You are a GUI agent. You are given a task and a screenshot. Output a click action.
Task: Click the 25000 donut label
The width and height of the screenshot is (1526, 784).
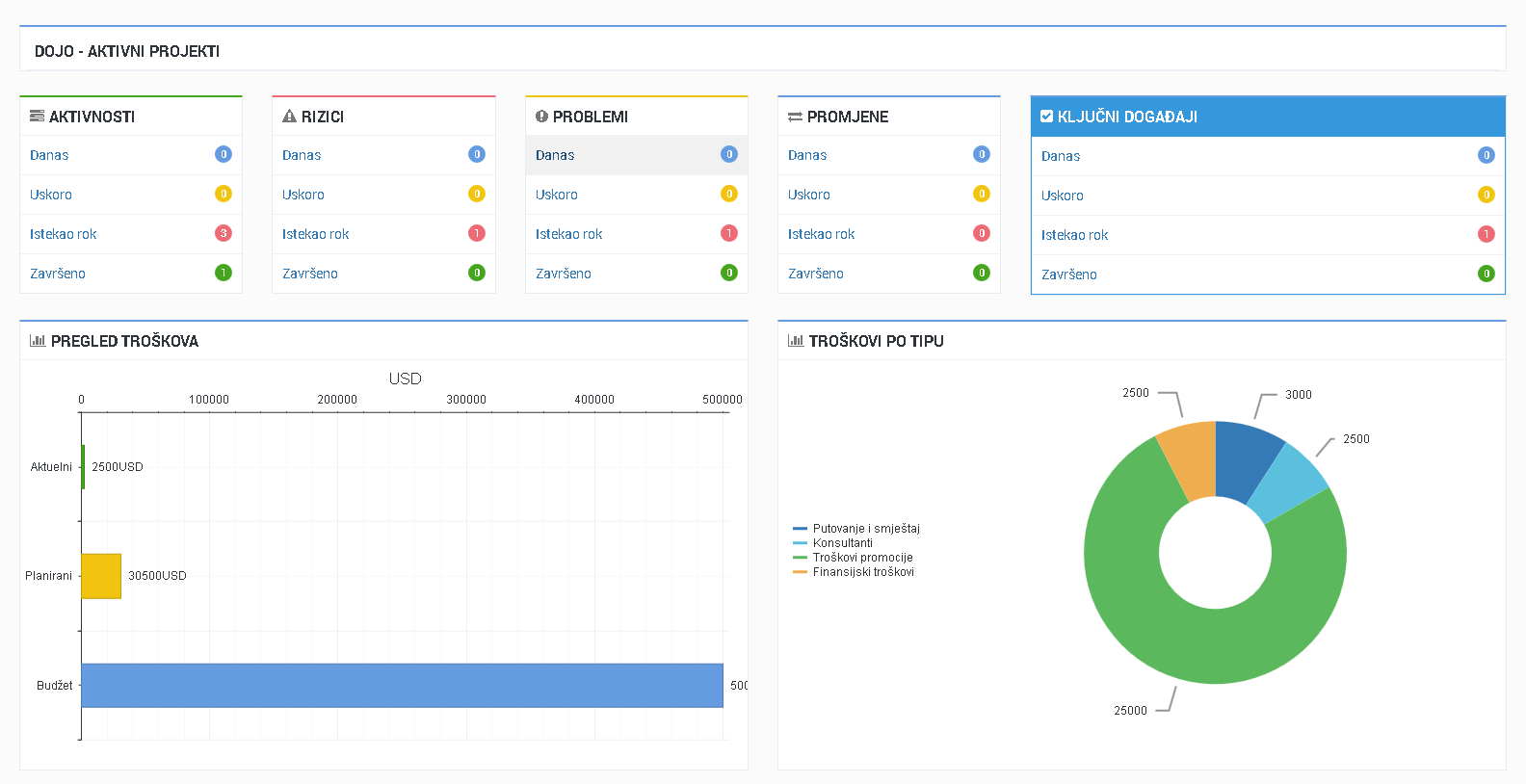[1131, 711]
